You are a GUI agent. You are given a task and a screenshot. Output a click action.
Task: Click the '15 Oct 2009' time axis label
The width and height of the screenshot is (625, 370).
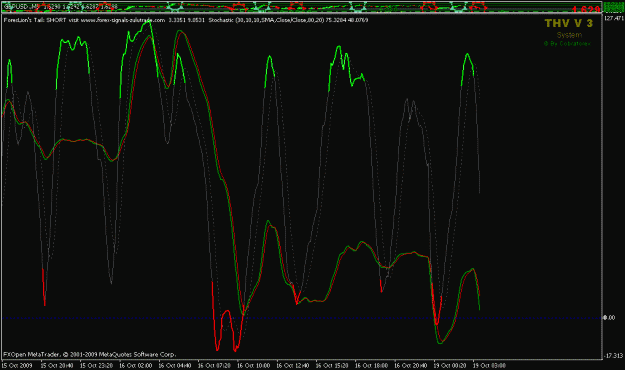17,365
